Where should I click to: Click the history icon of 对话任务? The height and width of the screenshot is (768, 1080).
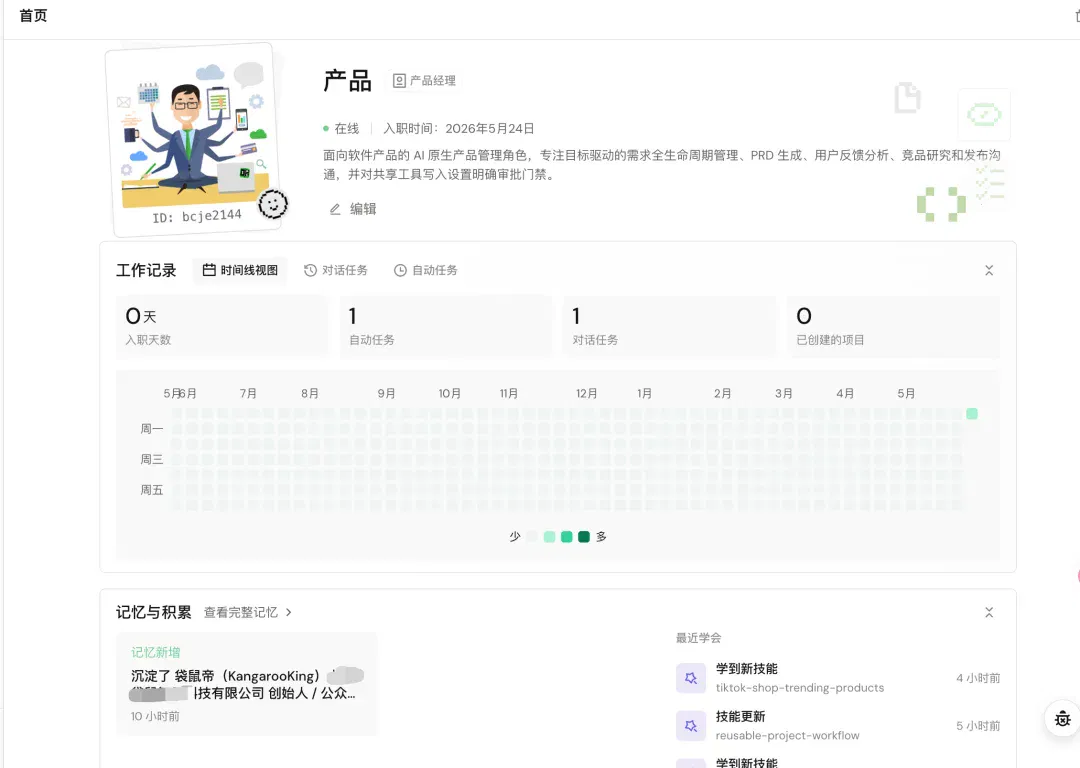[x=310, y=270]
